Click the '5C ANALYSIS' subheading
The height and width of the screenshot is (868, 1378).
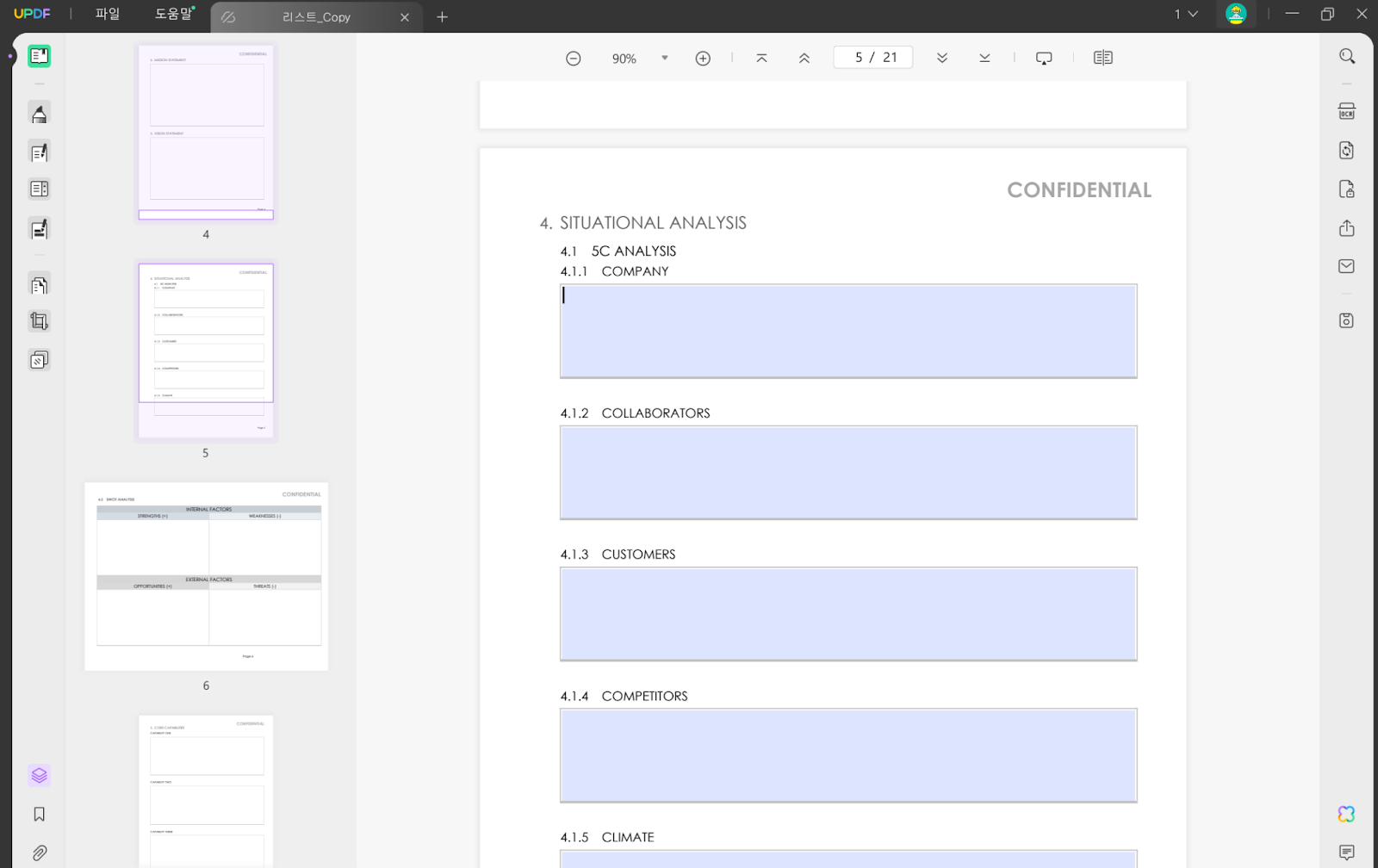634,251
